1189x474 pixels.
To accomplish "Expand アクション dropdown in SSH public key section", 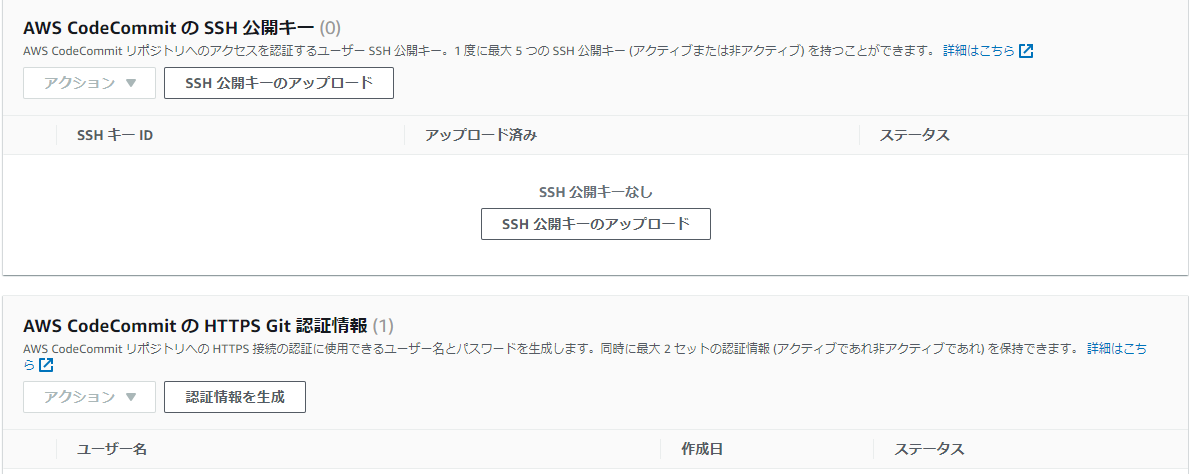I will (89, 83).
